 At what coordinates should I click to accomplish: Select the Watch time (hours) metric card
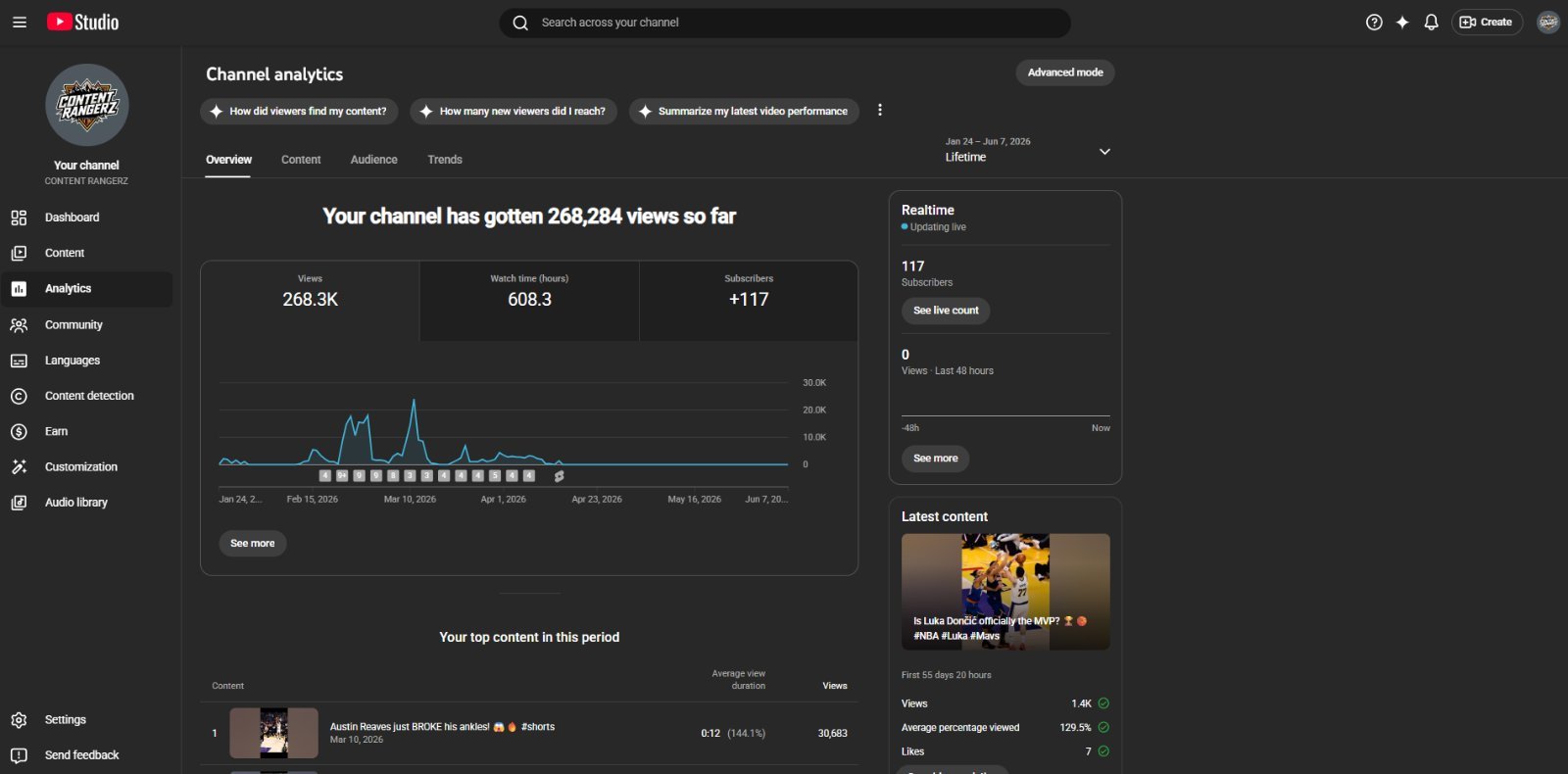[x=529, y=301]
